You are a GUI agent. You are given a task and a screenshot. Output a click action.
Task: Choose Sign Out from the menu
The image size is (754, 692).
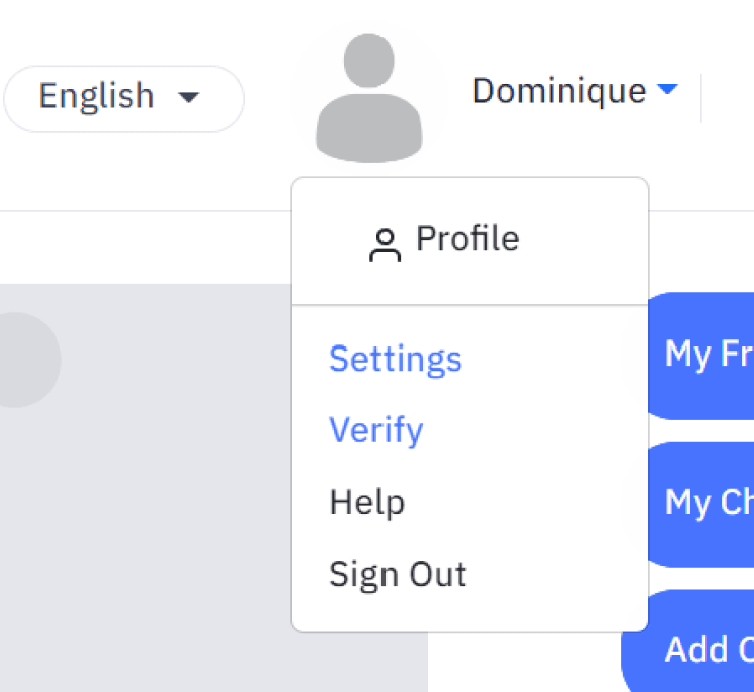[x=398, y=574]
